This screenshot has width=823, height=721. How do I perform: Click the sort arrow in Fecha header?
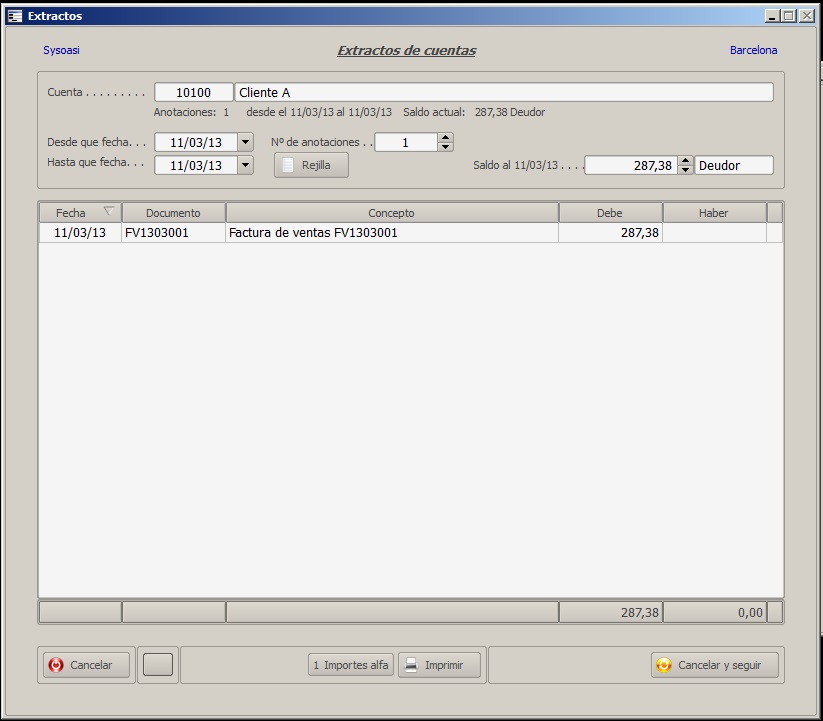pos(109,211)
